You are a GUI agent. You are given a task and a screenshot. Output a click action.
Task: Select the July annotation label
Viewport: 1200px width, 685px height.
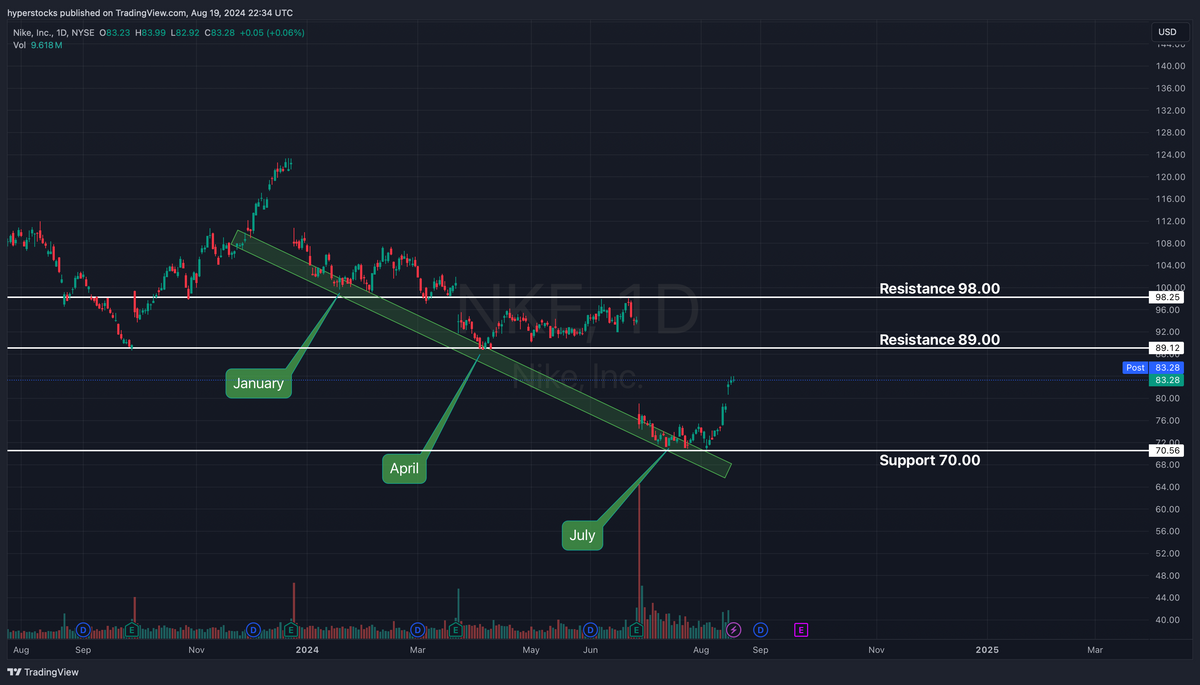(582, 535)
